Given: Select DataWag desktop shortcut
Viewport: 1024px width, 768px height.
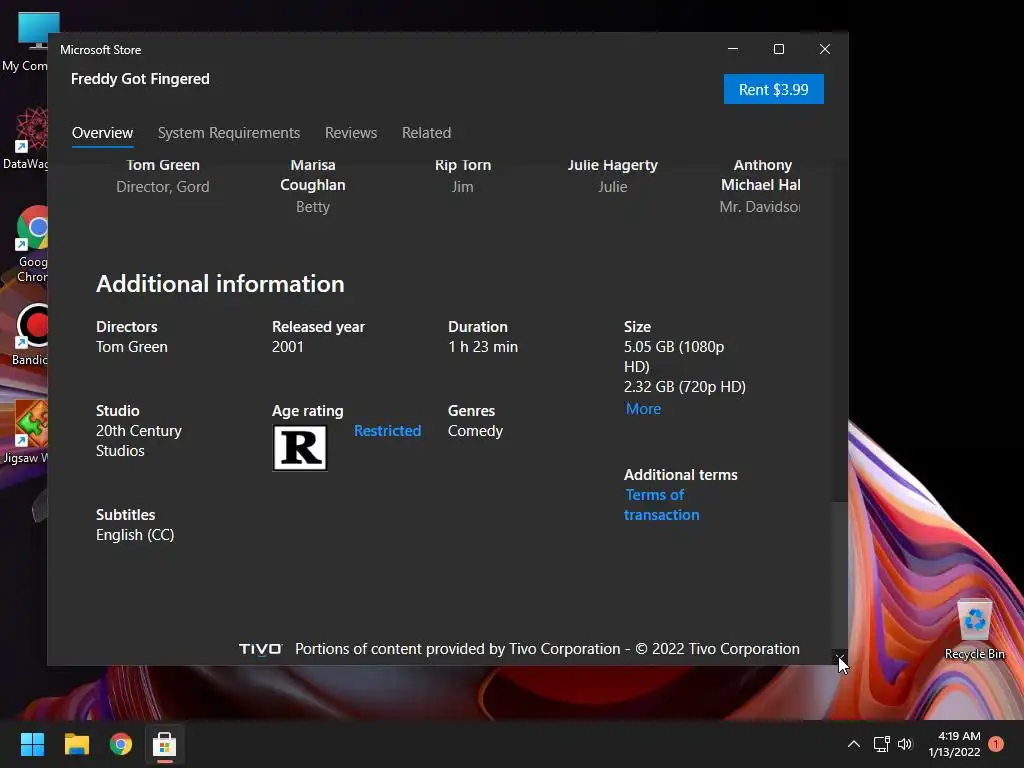Looking at the screenshot, I should 26,138.
